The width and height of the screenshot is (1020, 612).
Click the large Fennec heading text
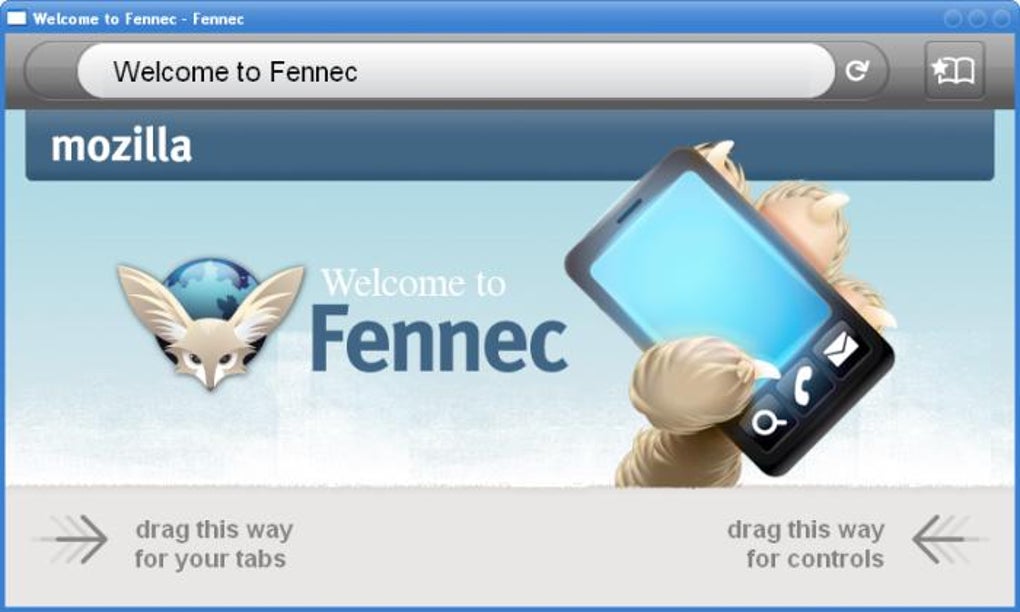coord(440,339)
